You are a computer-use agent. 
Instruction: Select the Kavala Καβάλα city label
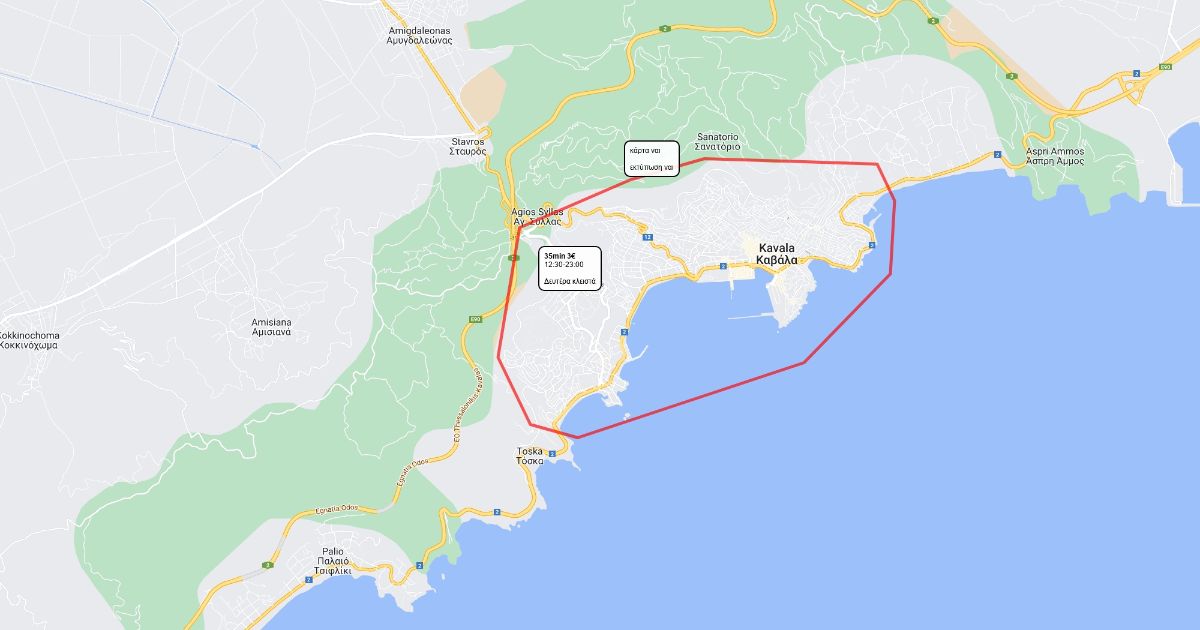point(777,254)
